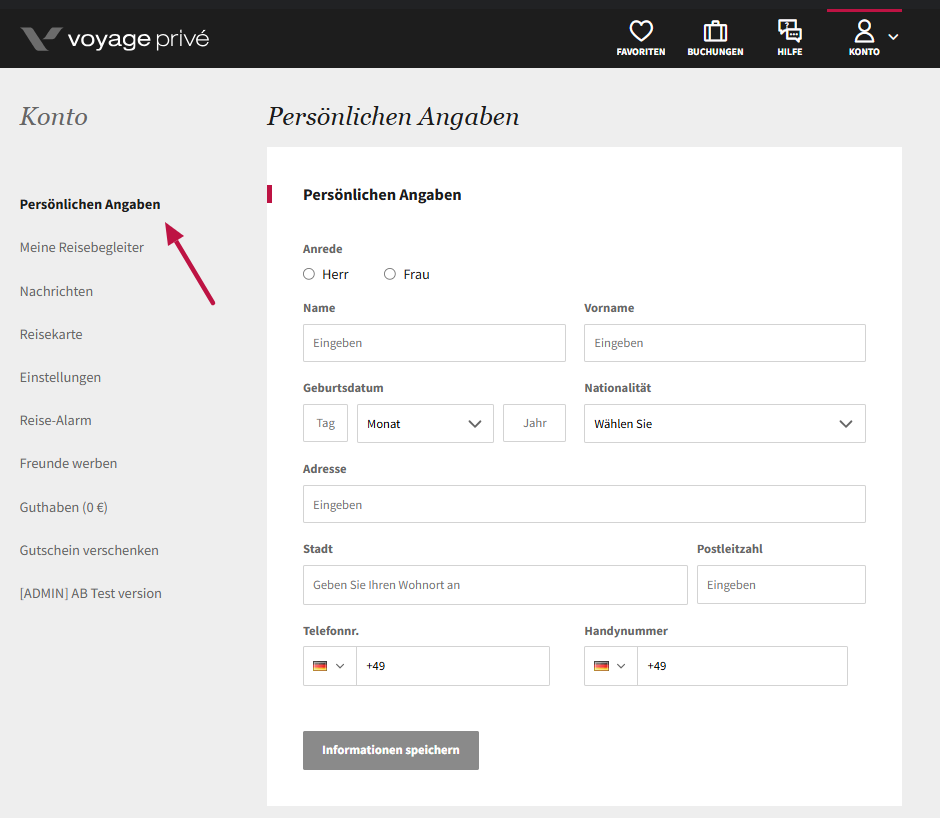Click Informationen speichern button
Viewport: 940px width, 818px height.
(391, 750)
